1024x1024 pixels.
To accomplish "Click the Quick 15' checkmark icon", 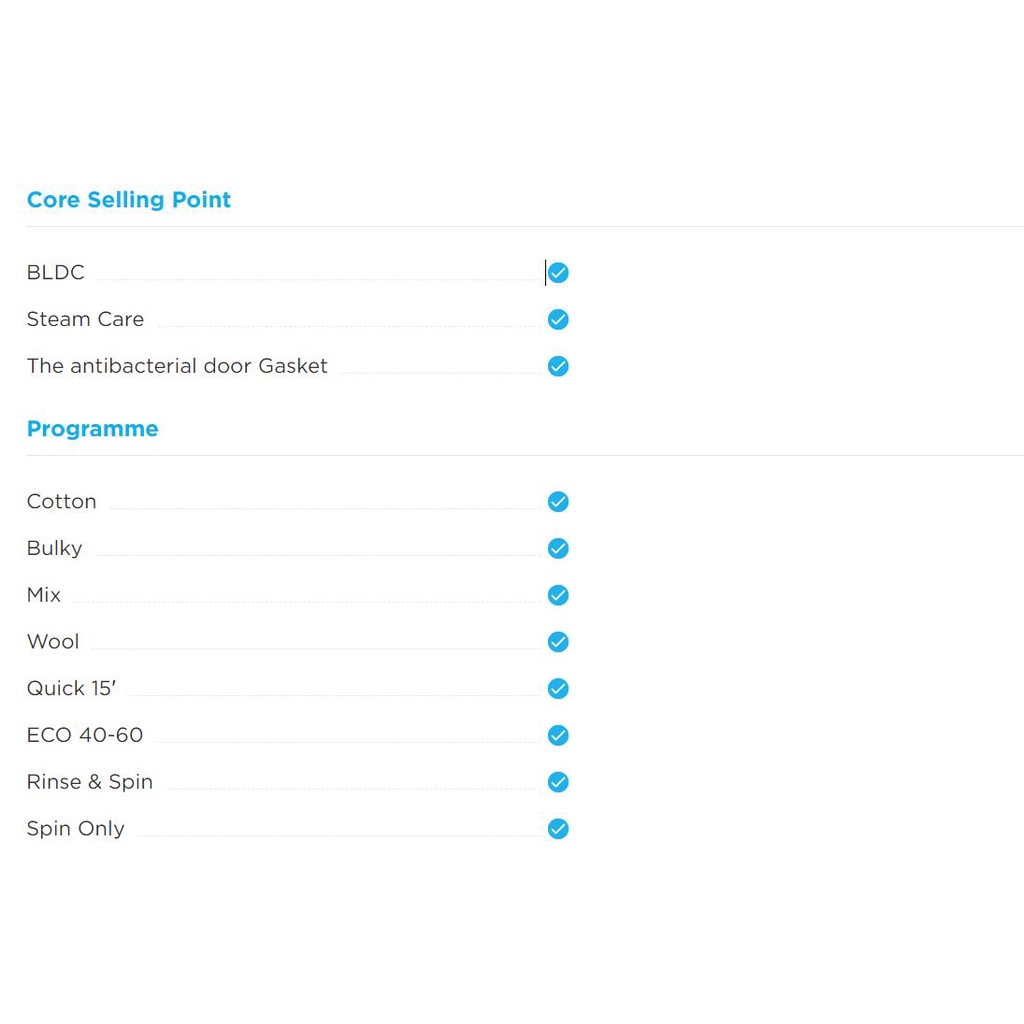I will [x=558, y=688].
